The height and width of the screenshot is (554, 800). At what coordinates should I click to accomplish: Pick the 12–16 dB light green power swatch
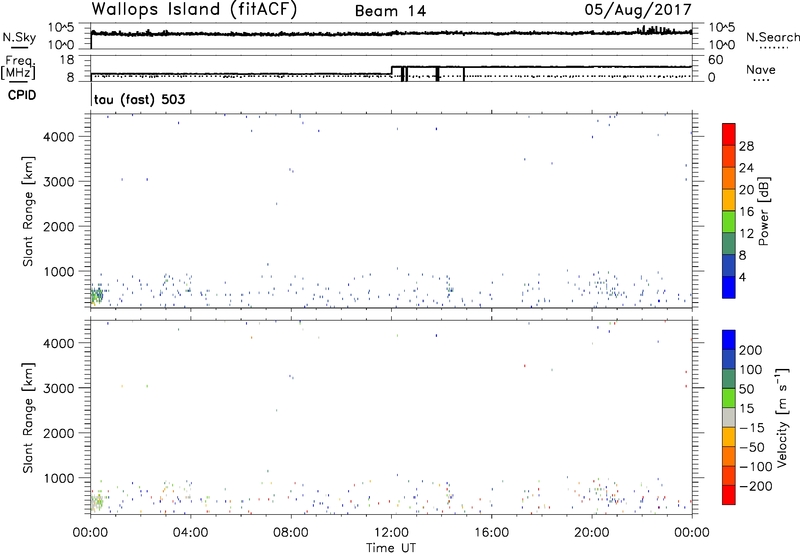click(729, 221)
